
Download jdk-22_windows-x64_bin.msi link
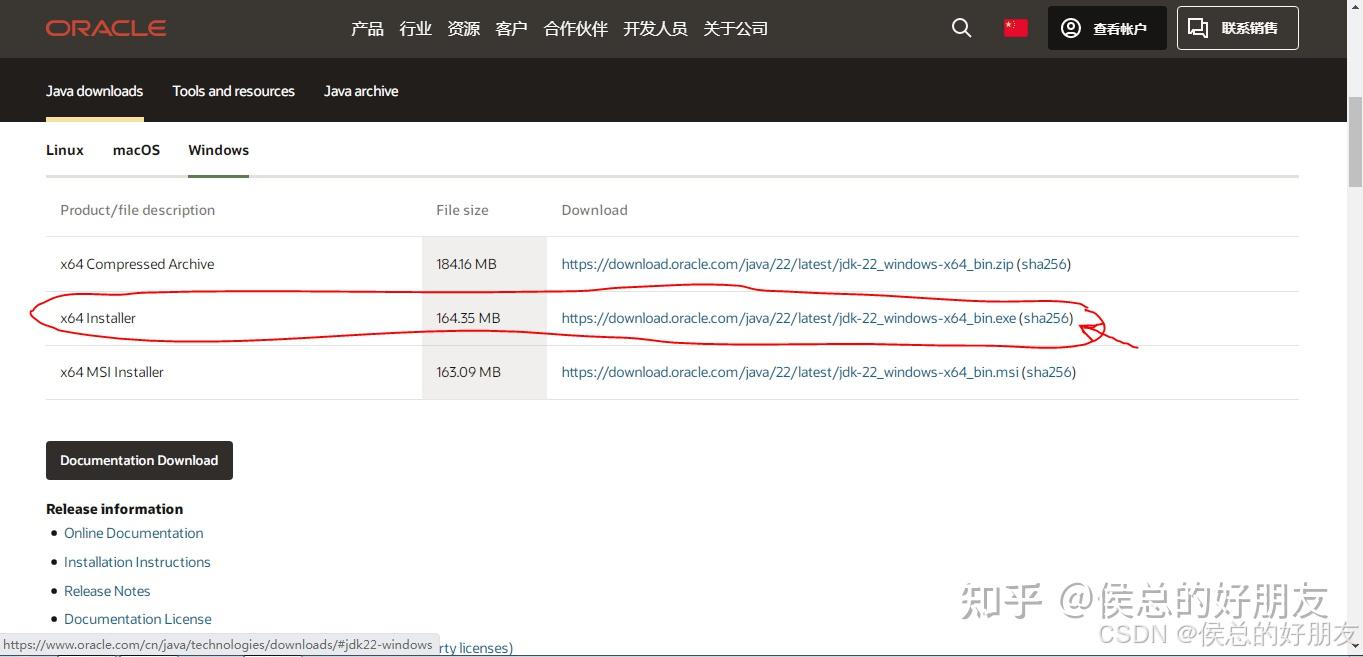point(790,372)
